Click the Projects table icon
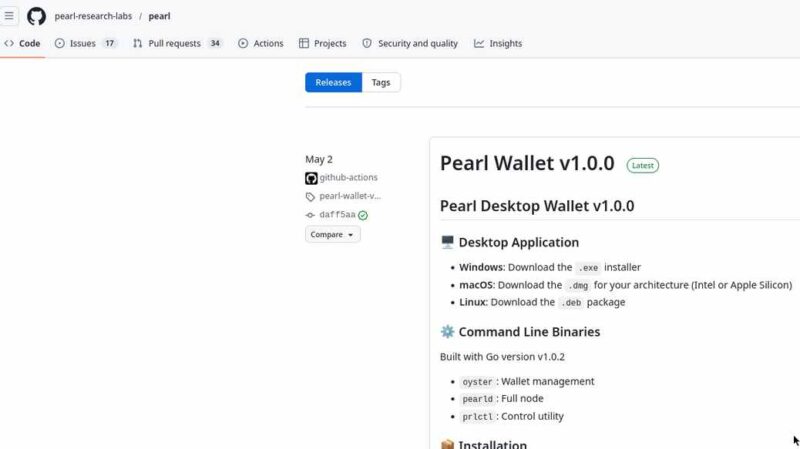The width and height of the screenshot is (800, 449). pos(304,43)
